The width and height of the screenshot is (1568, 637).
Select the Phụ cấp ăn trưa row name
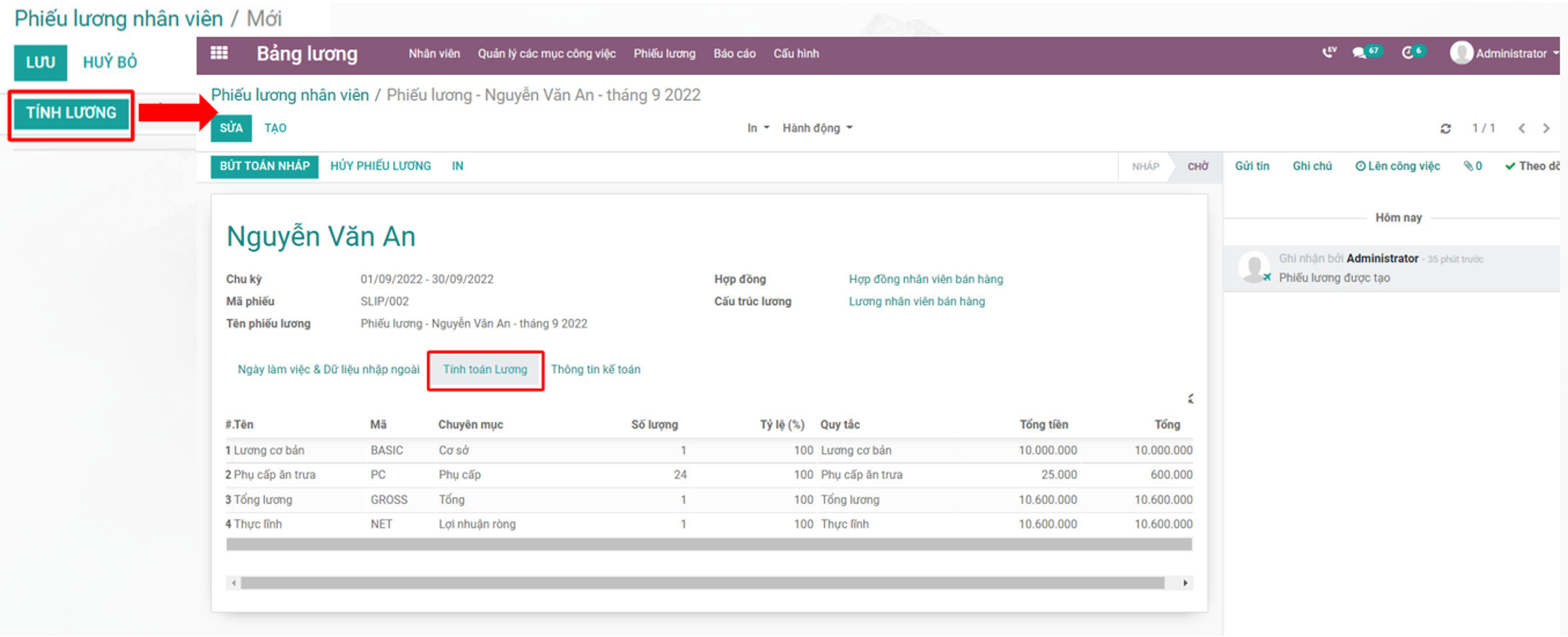(x=275, y=475)
